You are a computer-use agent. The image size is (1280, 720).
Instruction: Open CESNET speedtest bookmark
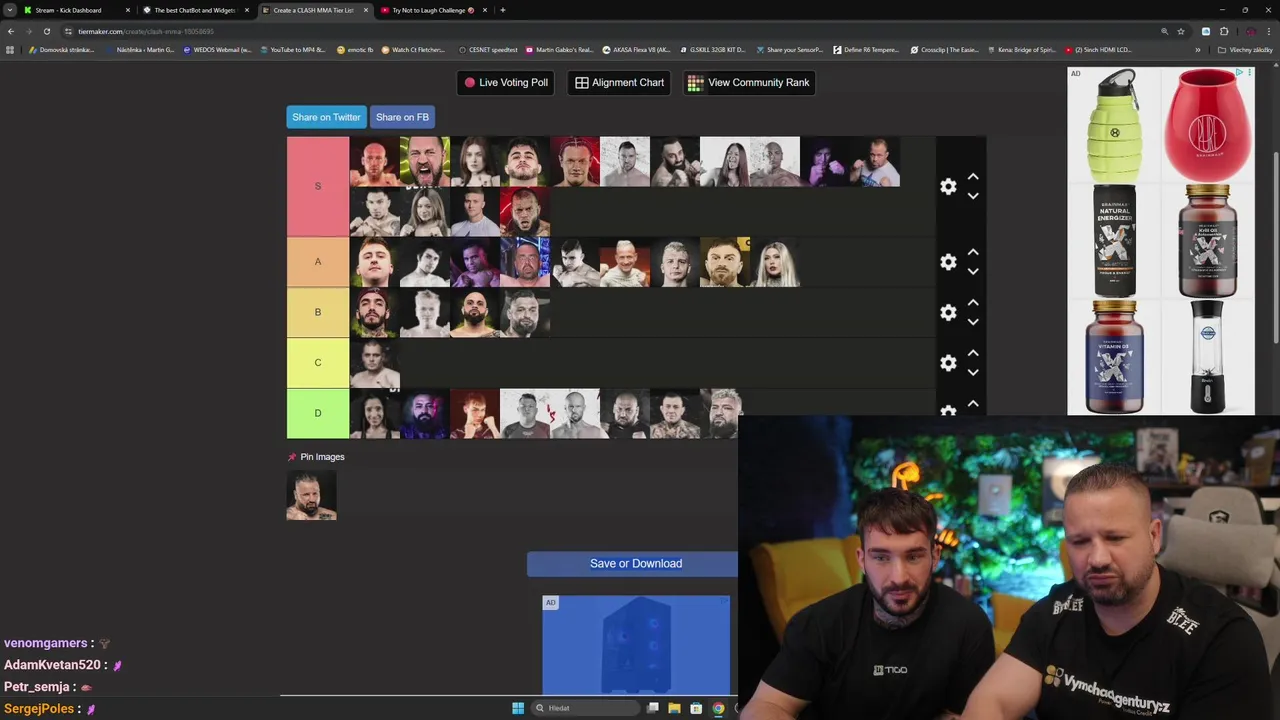pyautogui.click(x=488, y=49)
